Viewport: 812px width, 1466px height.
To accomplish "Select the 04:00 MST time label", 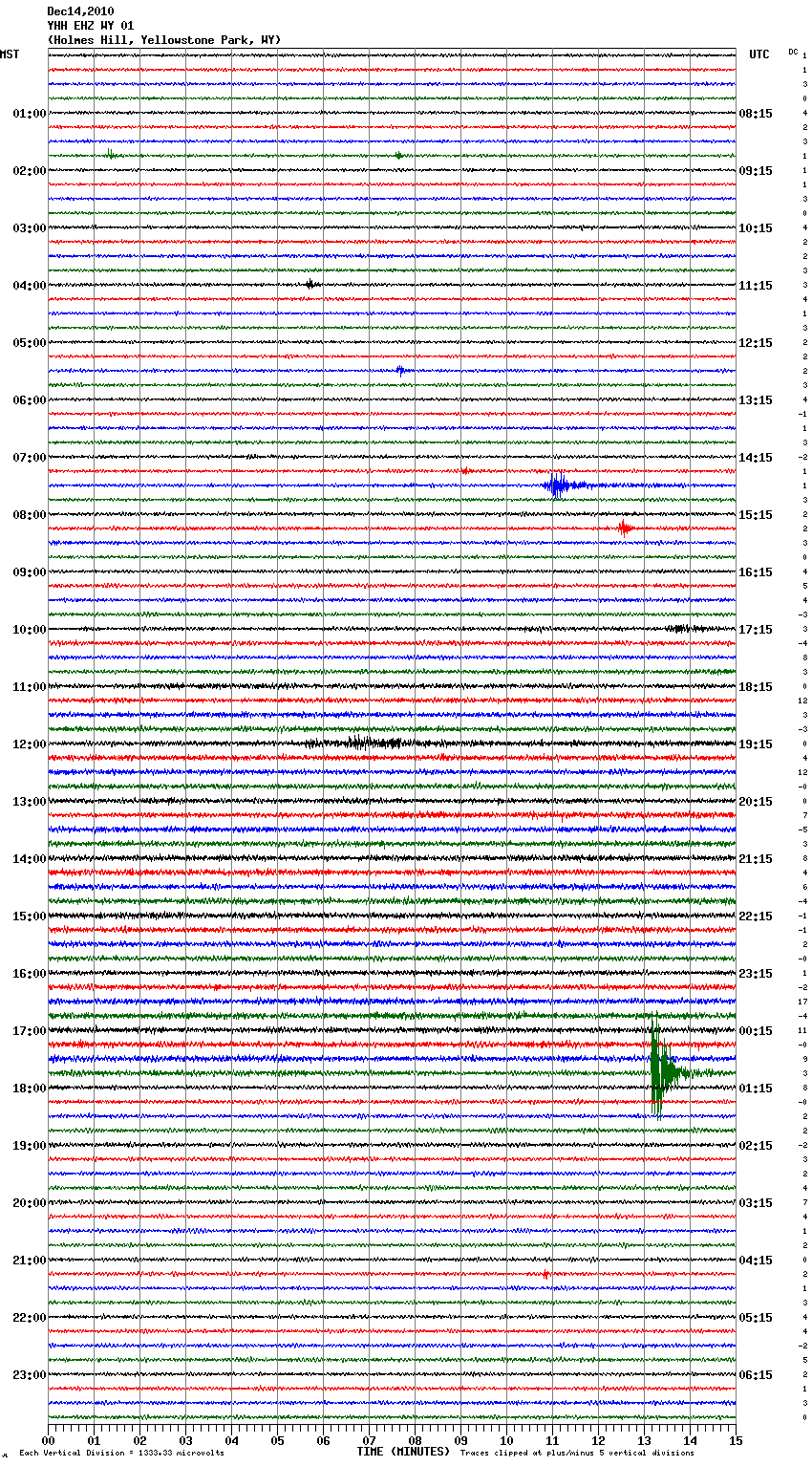I will coord(30,286).
